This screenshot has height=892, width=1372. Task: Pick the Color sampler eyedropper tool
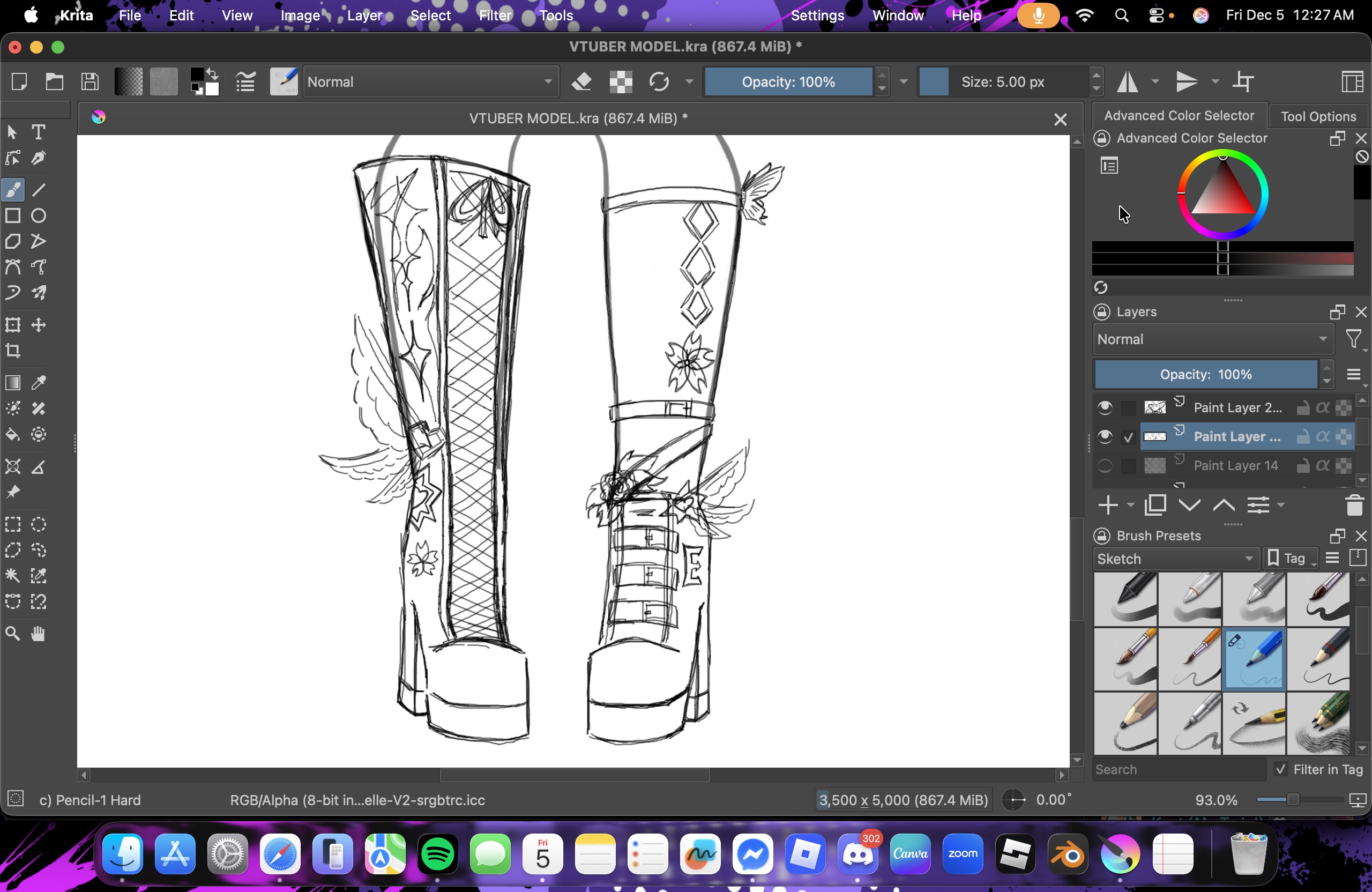pos(39,382)
